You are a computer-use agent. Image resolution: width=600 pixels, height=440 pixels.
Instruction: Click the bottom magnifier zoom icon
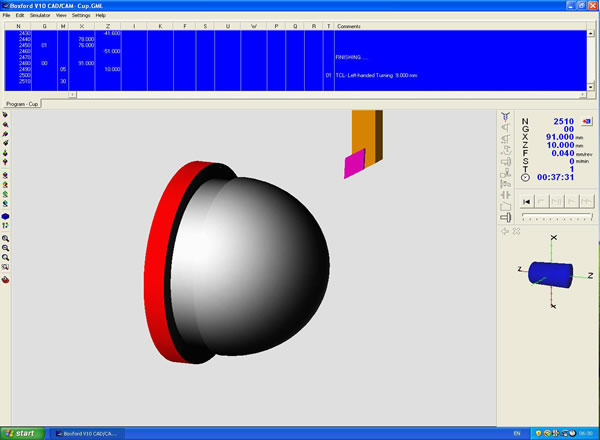tap(6, 257)
